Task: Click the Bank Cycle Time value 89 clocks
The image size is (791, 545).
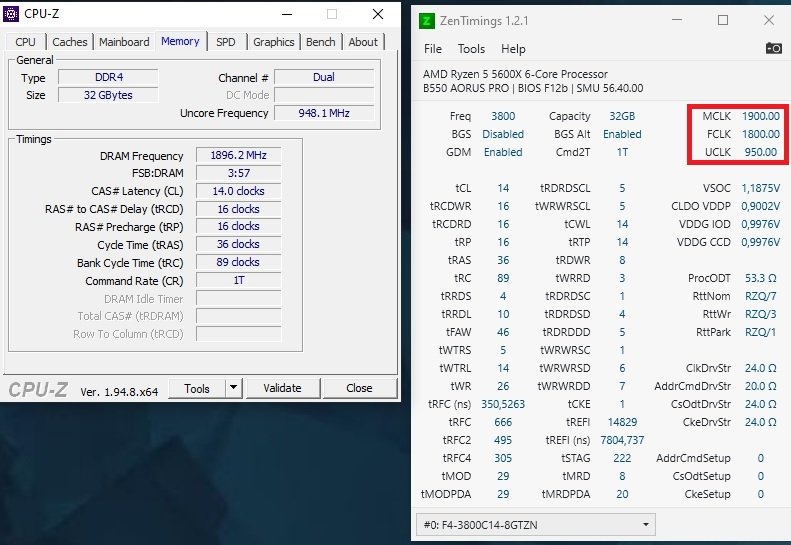Action: click(x=239, y=262)
